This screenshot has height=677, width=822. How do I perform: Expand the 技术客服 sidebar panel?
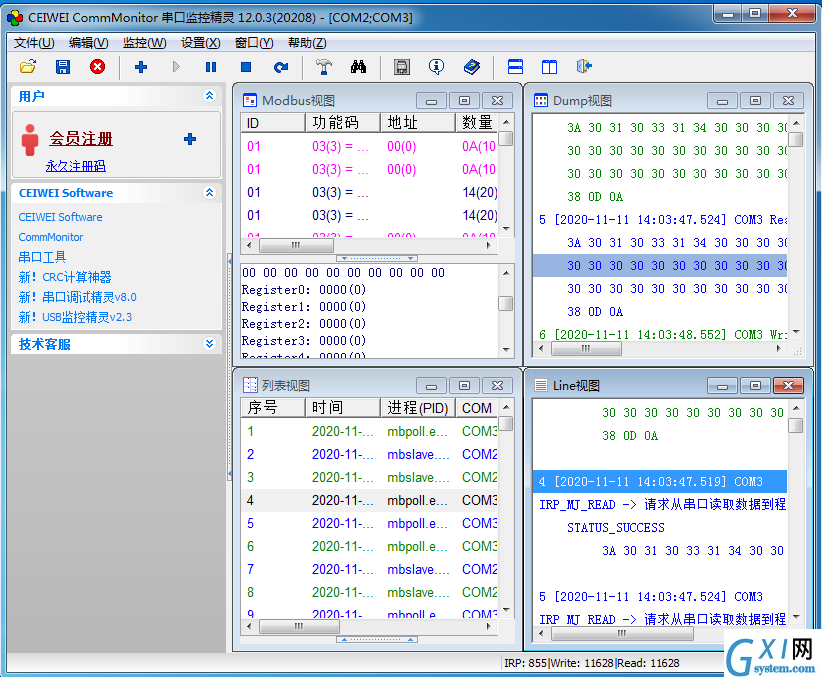coord(209,344)
